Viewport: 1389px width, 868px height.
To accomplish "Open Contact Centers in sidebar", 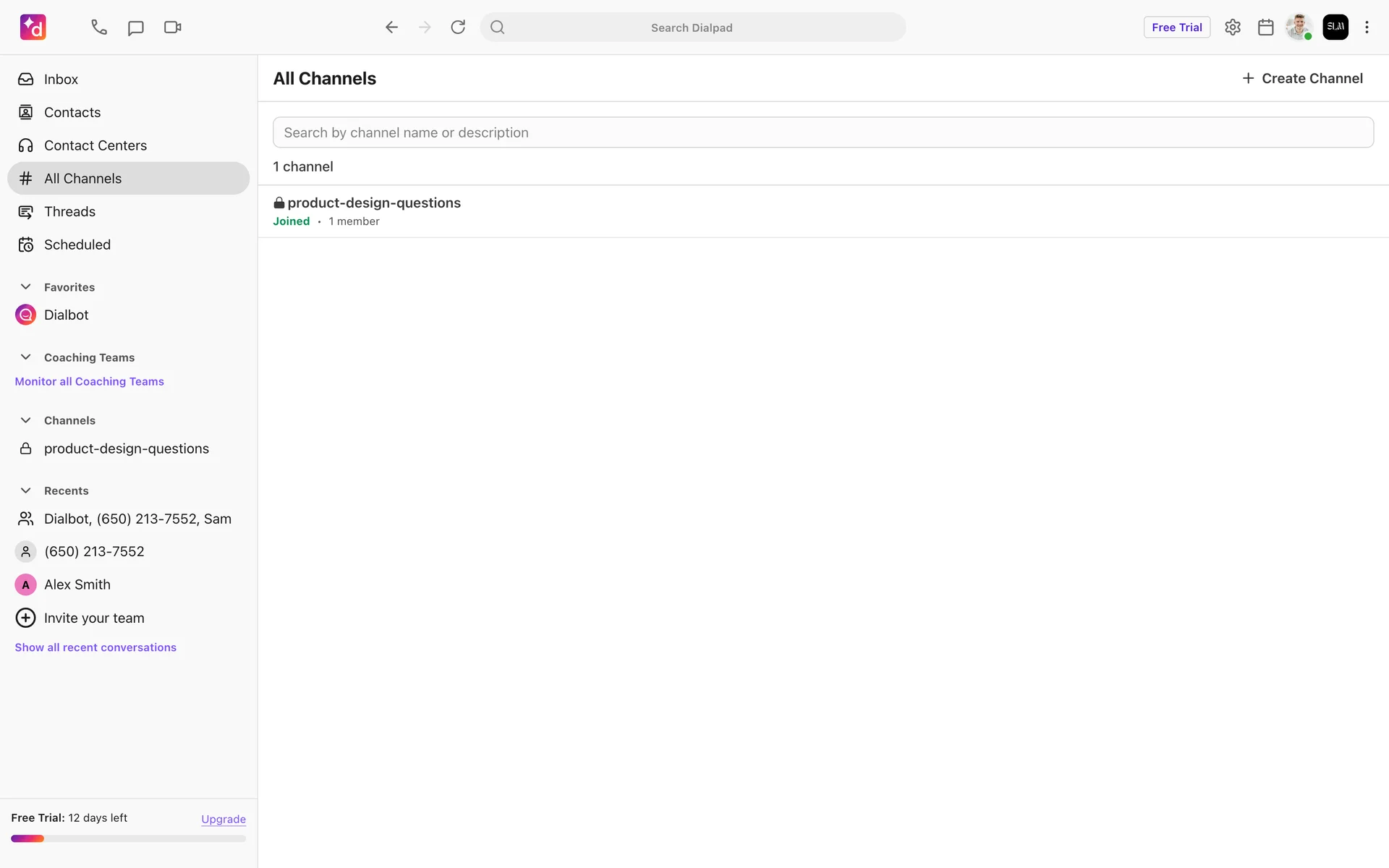I will coord(95,145).
